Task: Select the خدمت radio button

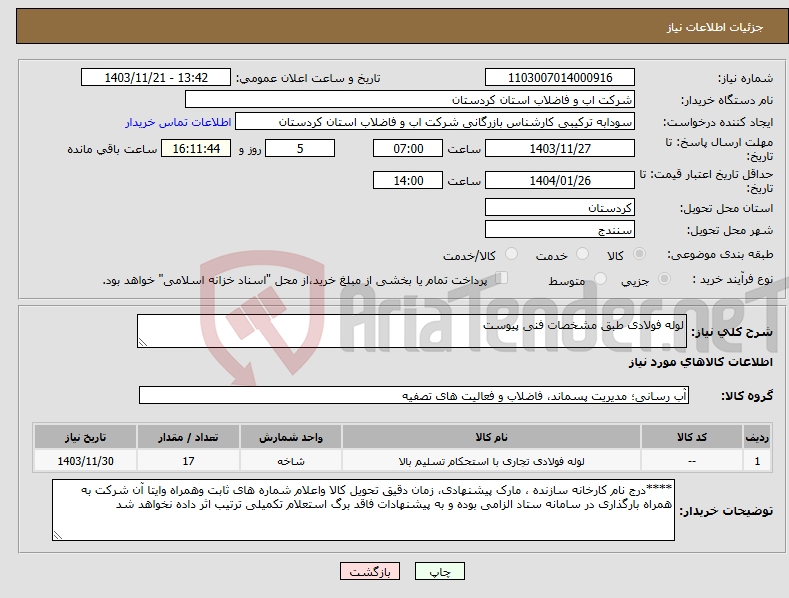Action: pos(582,254)
